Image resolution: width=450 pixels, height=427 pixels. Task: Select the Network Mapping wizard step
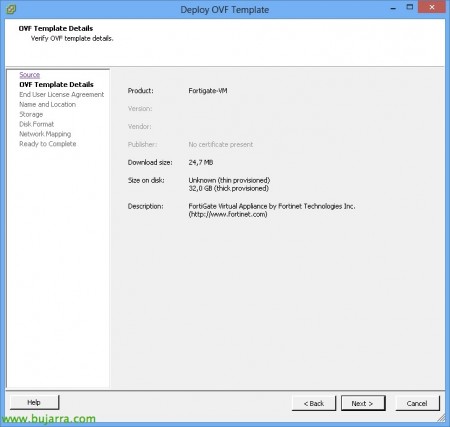(45, 134)
